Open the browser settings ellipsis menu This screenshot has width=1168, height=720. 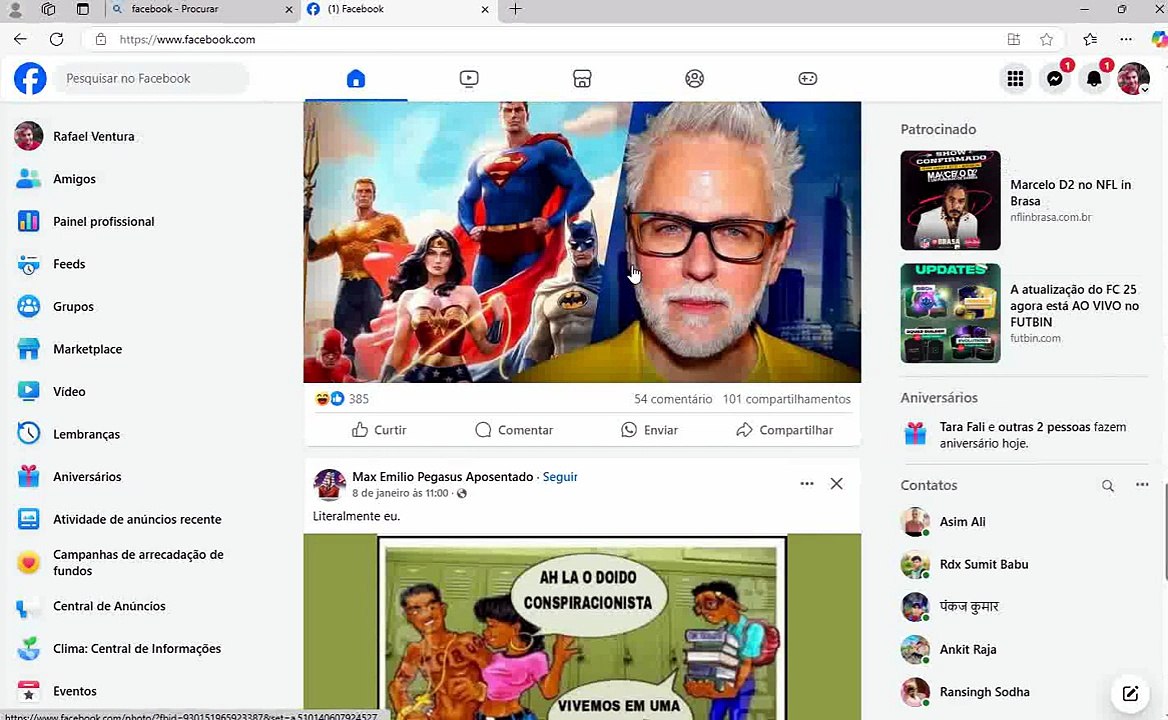1126,39
